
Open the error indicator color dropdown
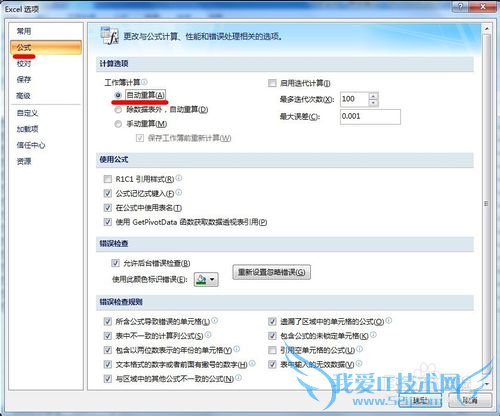pos(206,279)
